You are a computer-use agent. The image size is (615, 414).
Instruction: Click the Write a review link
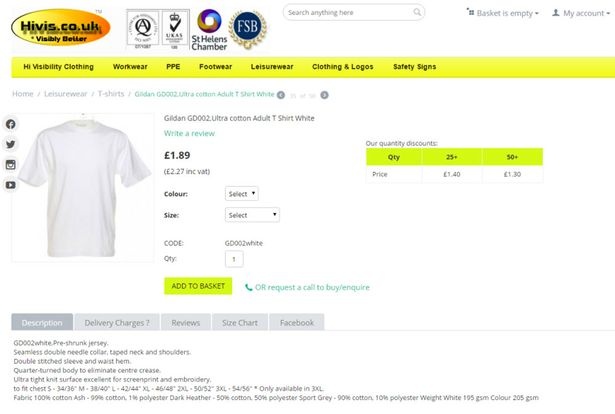coord(189,133)
